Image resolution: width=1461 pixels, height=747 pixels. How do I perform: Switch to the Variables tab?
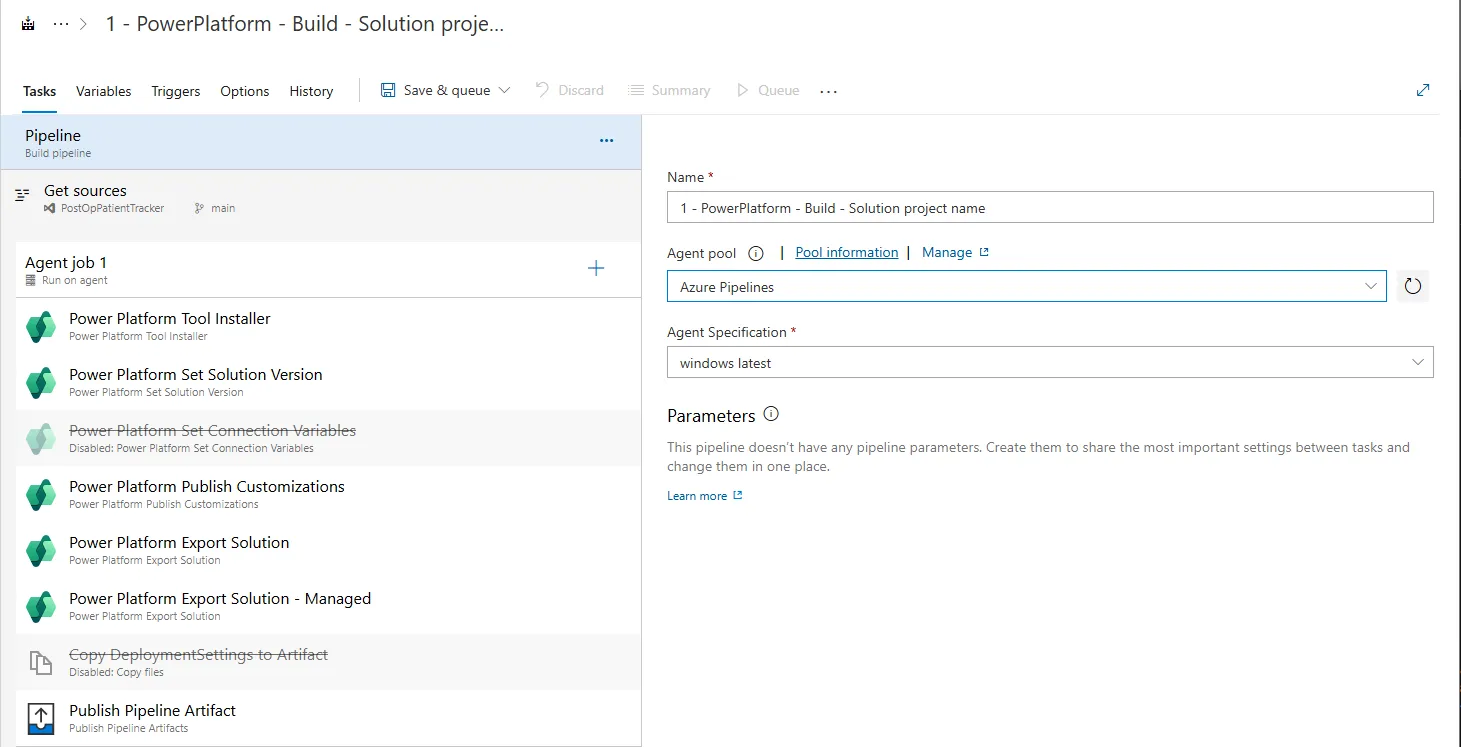click(x=104, y=91)
